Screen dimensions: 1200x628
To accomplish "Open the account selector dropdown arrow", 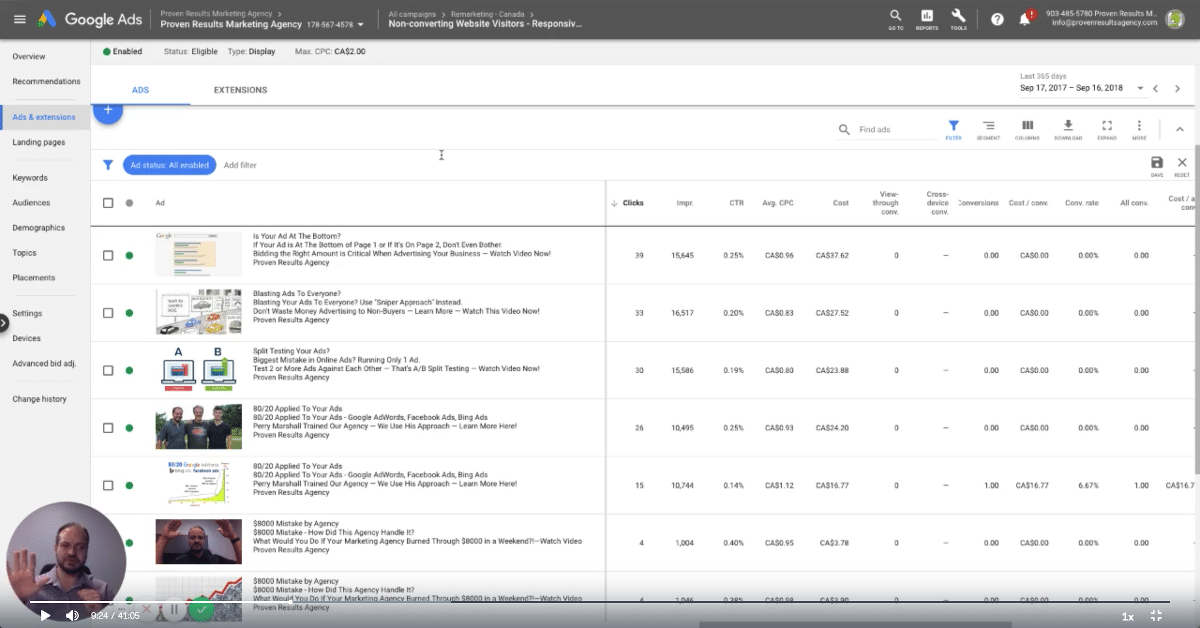I will pyautogui.click(x=360, y=23).
